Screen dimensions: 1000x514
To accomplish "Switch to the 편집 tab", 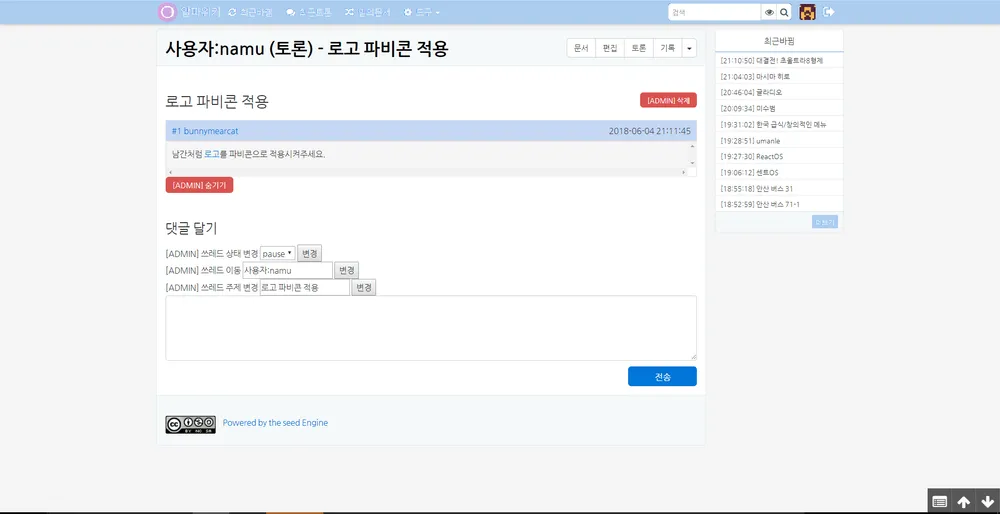I will coord(610,48).
